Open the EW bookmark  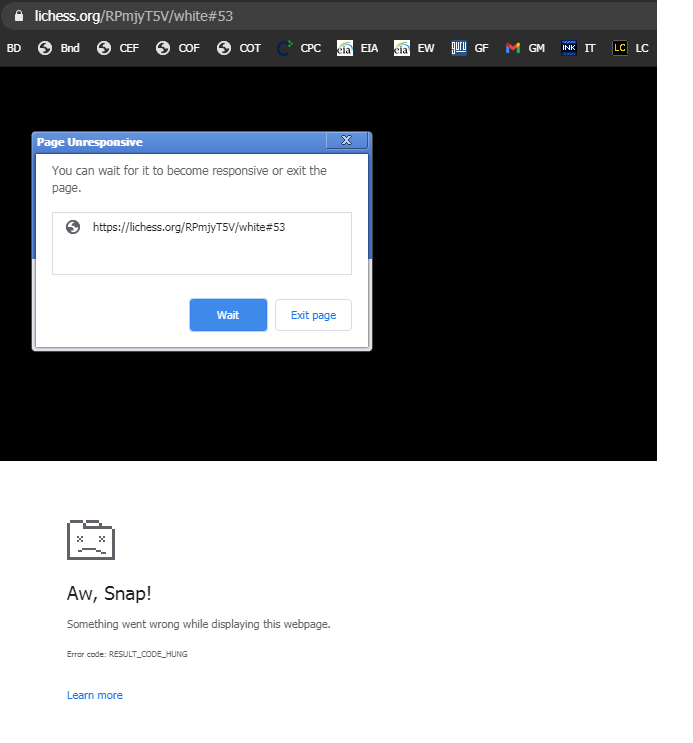click(x=414, y=48)
